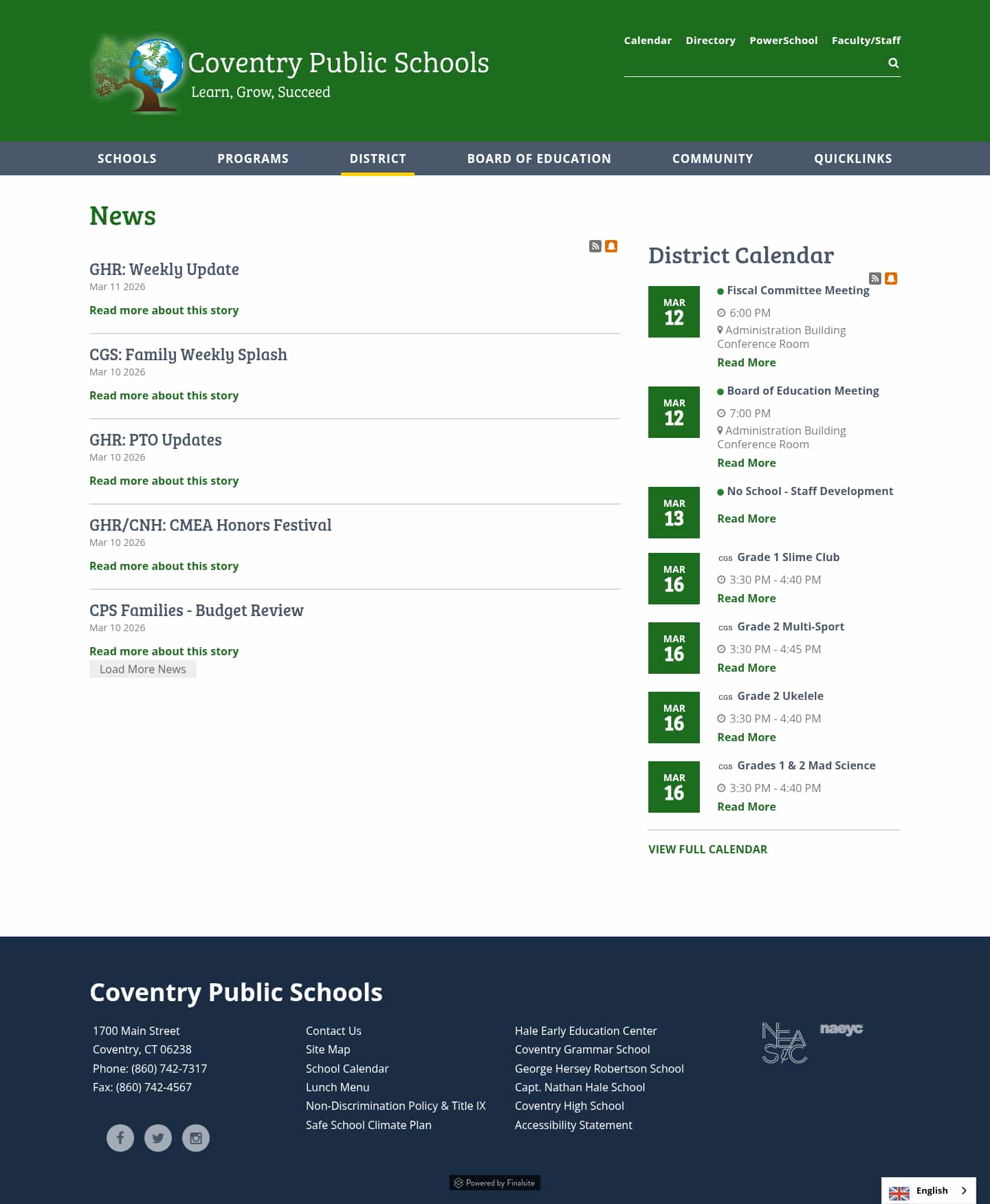Click the District Calendar alerts bell icon
The image size is (990, 1204).
click(x=891, y=278)
